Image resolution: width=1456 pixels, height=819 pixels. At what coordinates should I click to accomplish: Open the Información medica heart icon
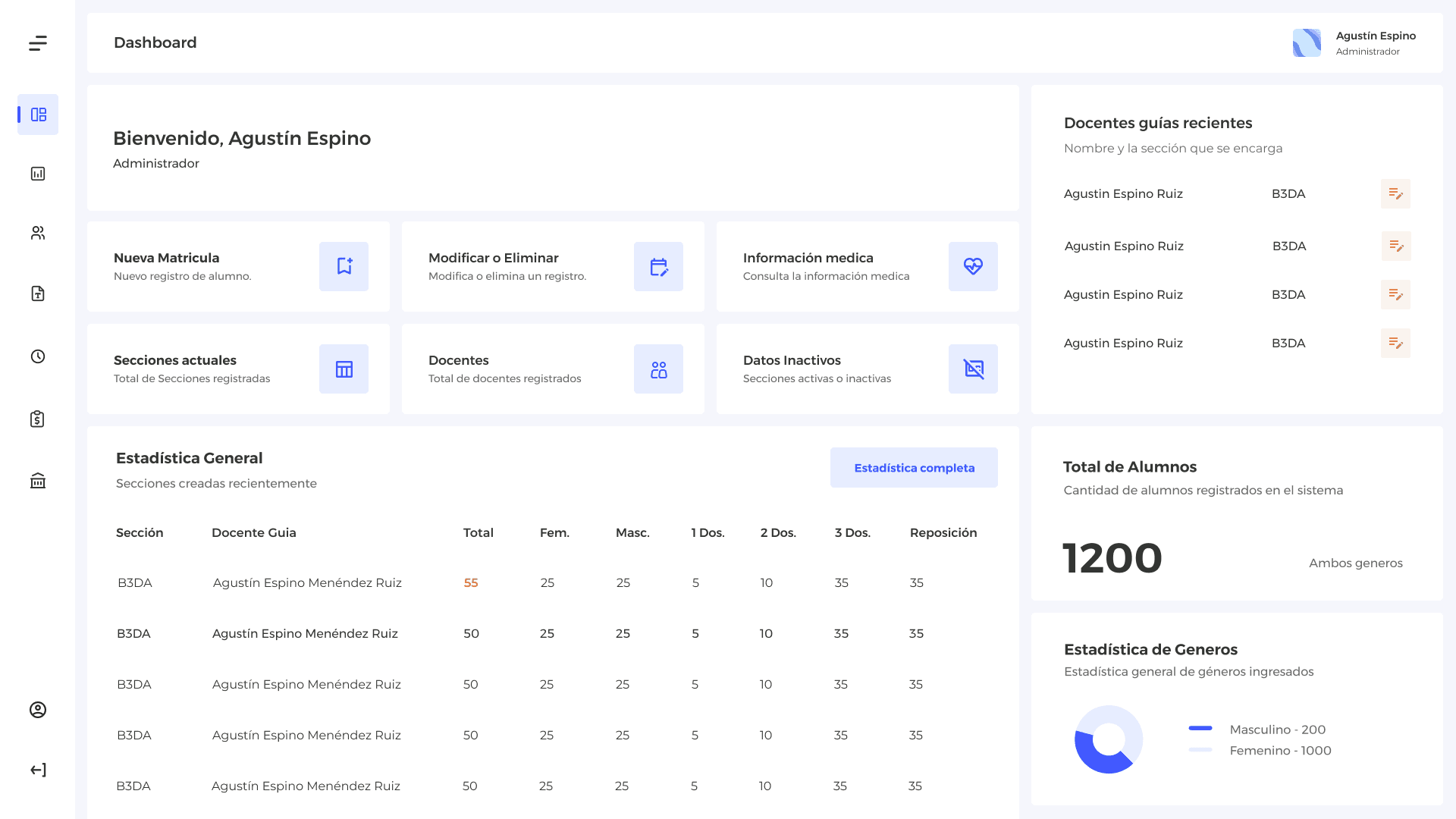tap(973, 266)
